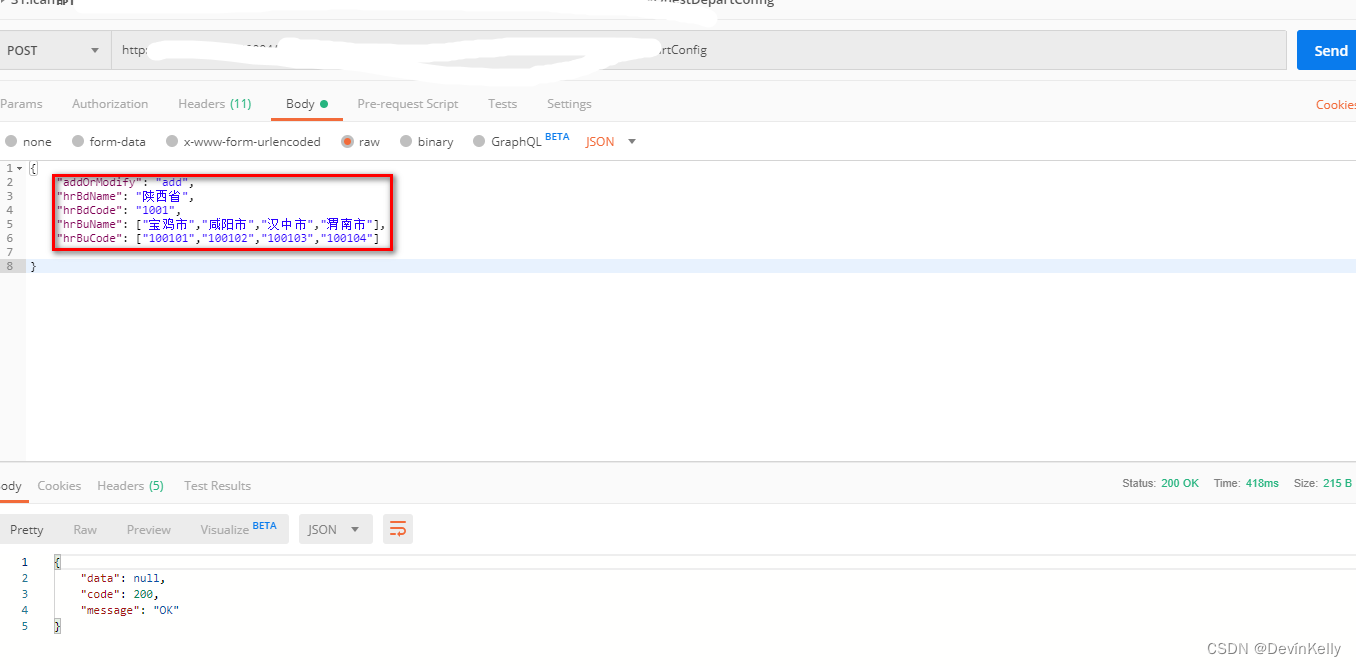Open the Pre-request Script tab

(407, 103)
